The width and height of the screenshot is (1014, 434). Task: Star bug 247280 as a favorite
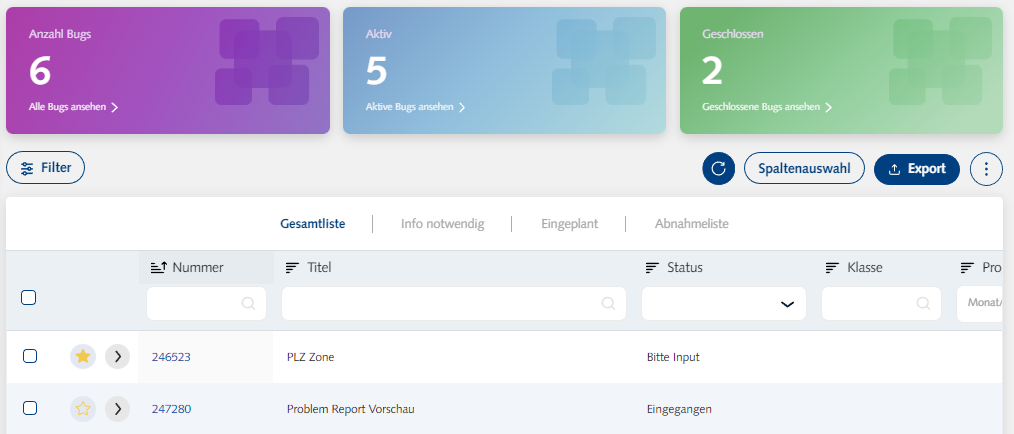(83, 408)
